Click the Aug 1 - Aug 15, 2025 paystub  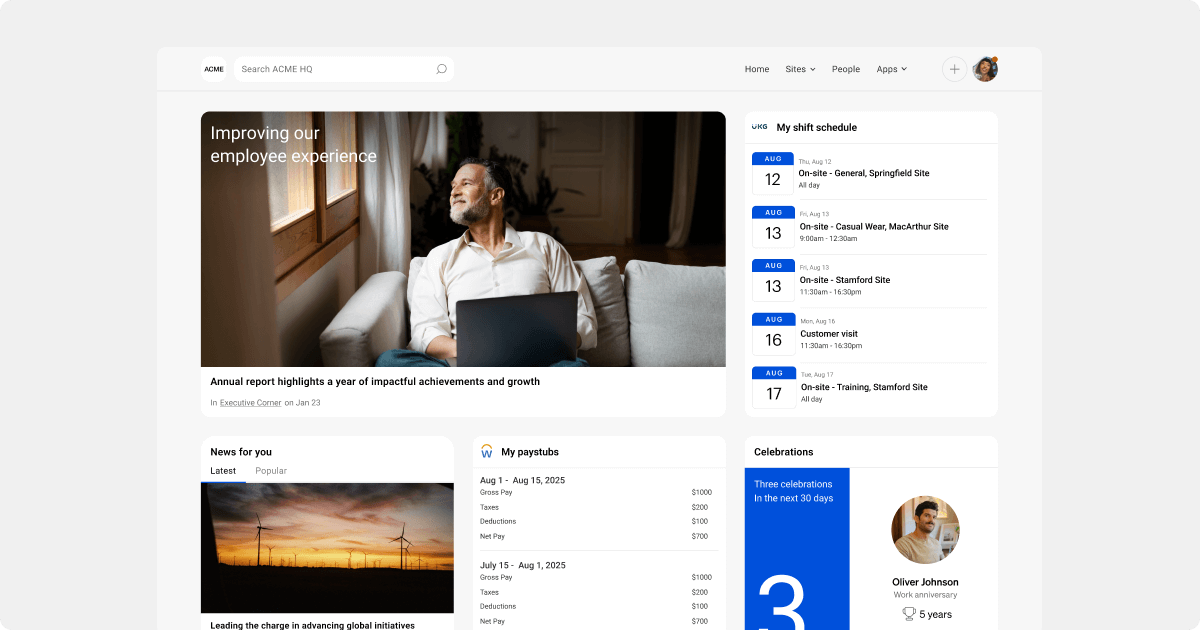(x=522, y=480)
